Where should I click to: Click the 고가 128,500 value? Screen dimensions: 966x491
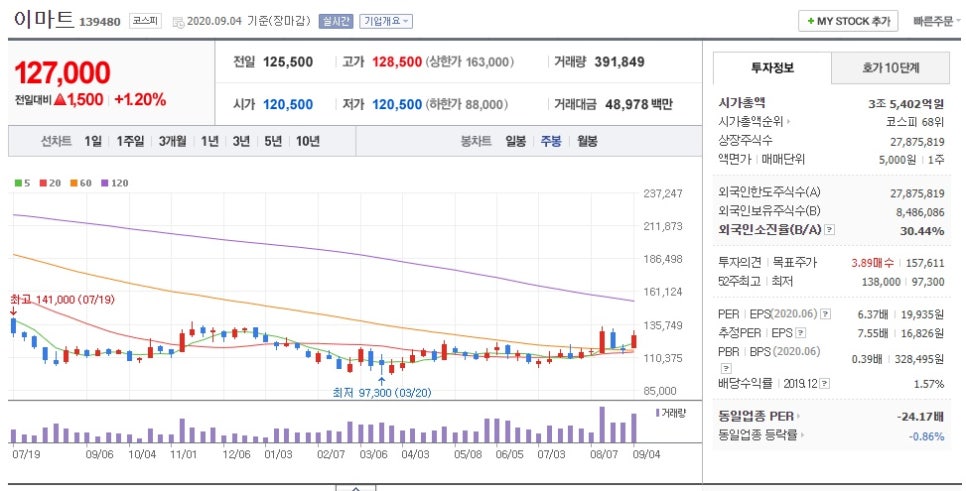coord(397,62)
